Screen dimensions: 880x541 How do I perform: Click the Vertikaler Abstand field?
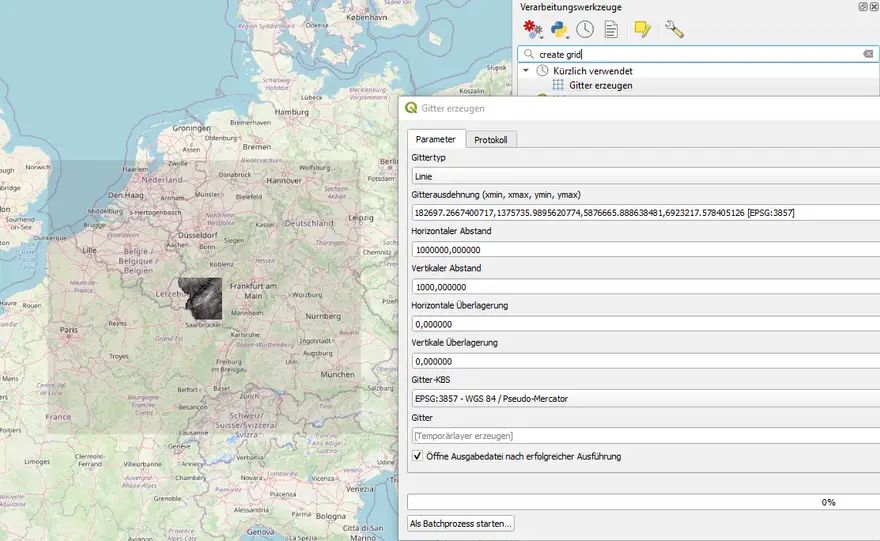pos(645,287)
